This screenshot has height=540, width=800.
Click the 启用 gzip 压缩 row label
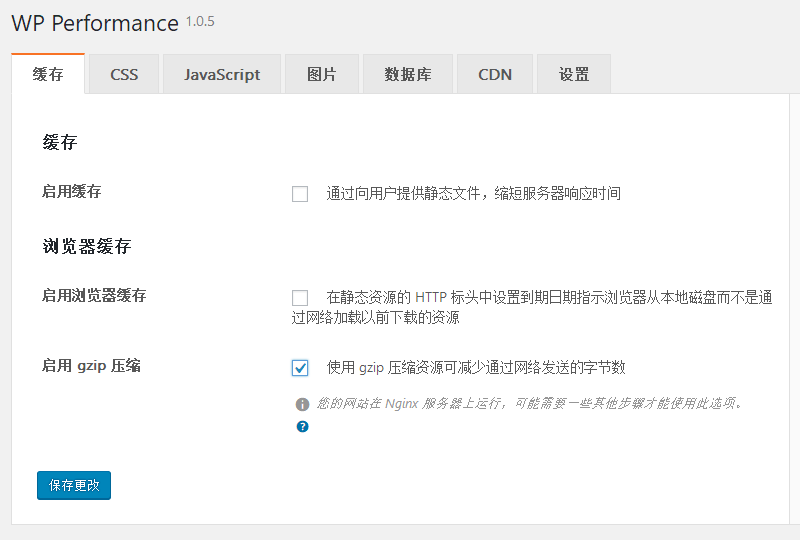(x=91, y=366)
